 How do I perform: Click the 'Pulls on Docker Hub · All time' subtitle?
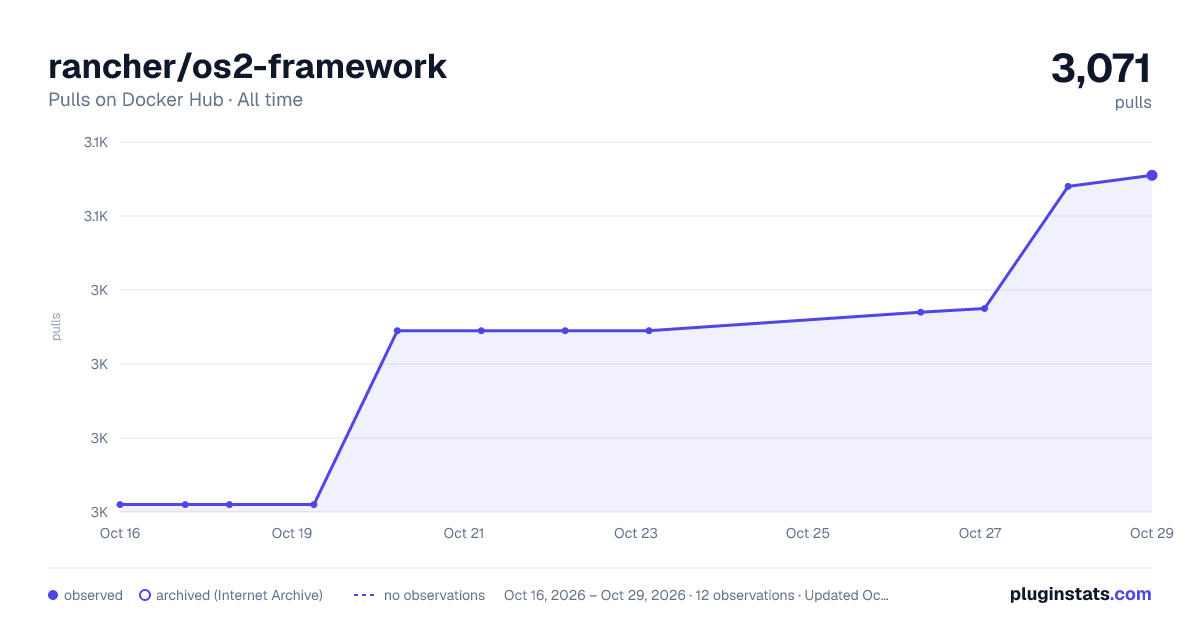(x=175, y=100)
